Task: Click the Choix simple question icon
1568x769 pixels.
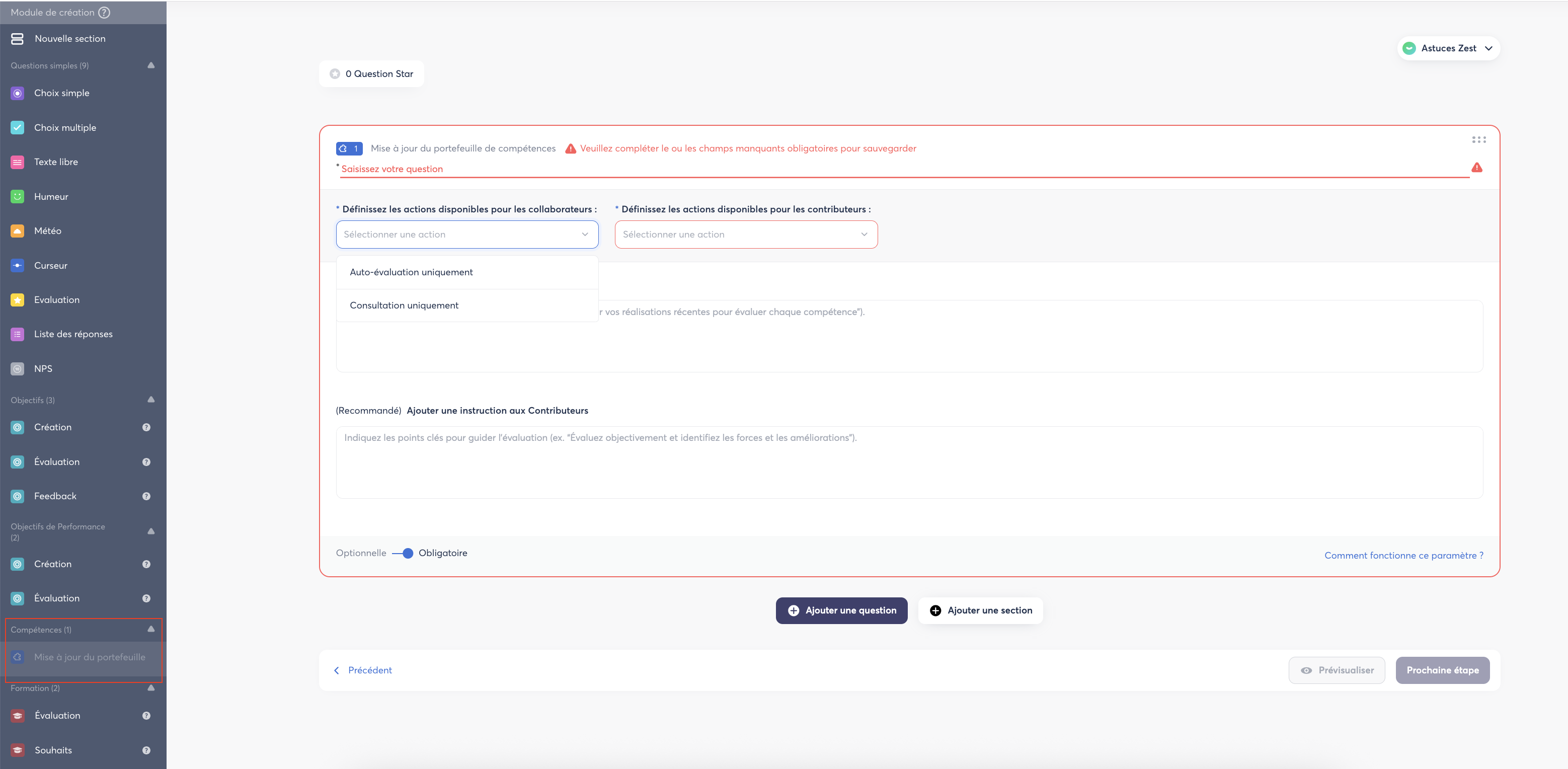Action: (x=18, y=93)
